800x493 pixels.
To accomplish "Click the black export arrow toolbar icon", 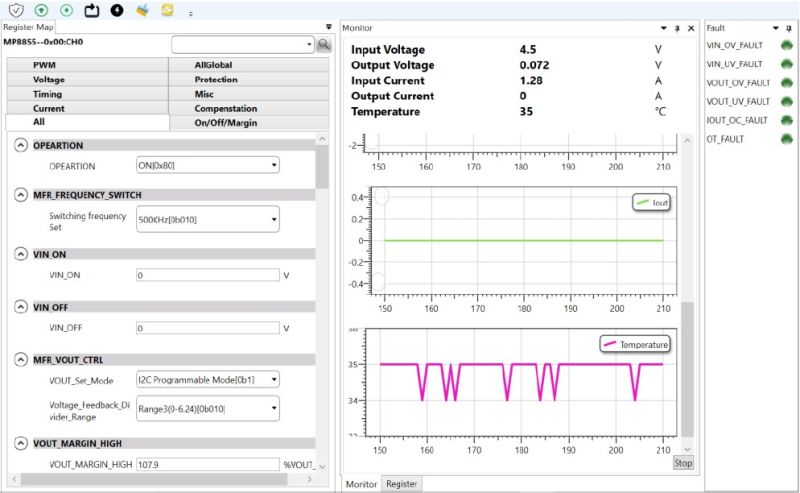I will pos(92,10).
